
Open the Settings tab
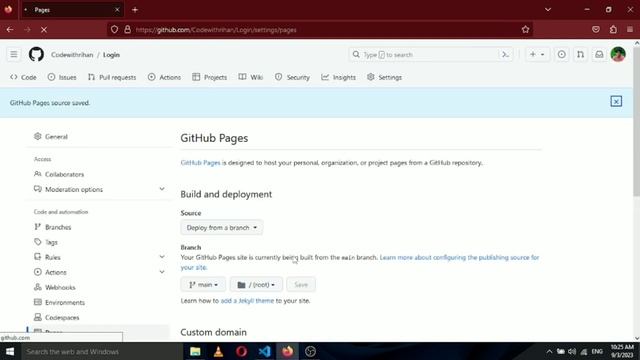[x=384, y=77]
